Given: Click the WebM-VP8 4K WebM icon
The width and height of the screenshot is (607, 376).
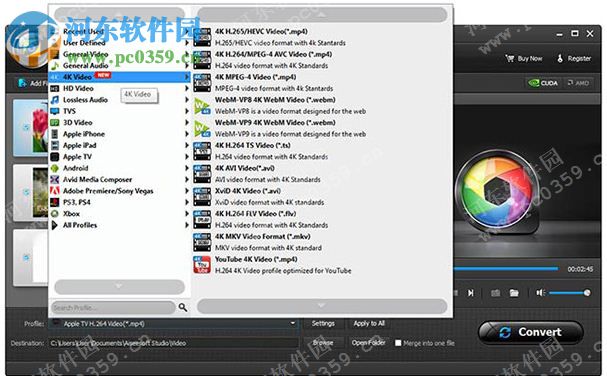Looking at the screenshot, I should point(202,106).
